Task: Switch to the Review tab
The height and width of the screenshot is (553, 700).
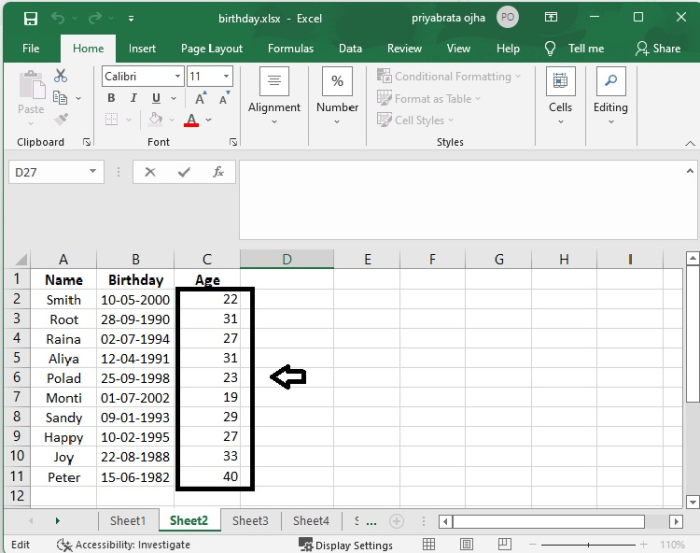Action: (x=404, y=48)
